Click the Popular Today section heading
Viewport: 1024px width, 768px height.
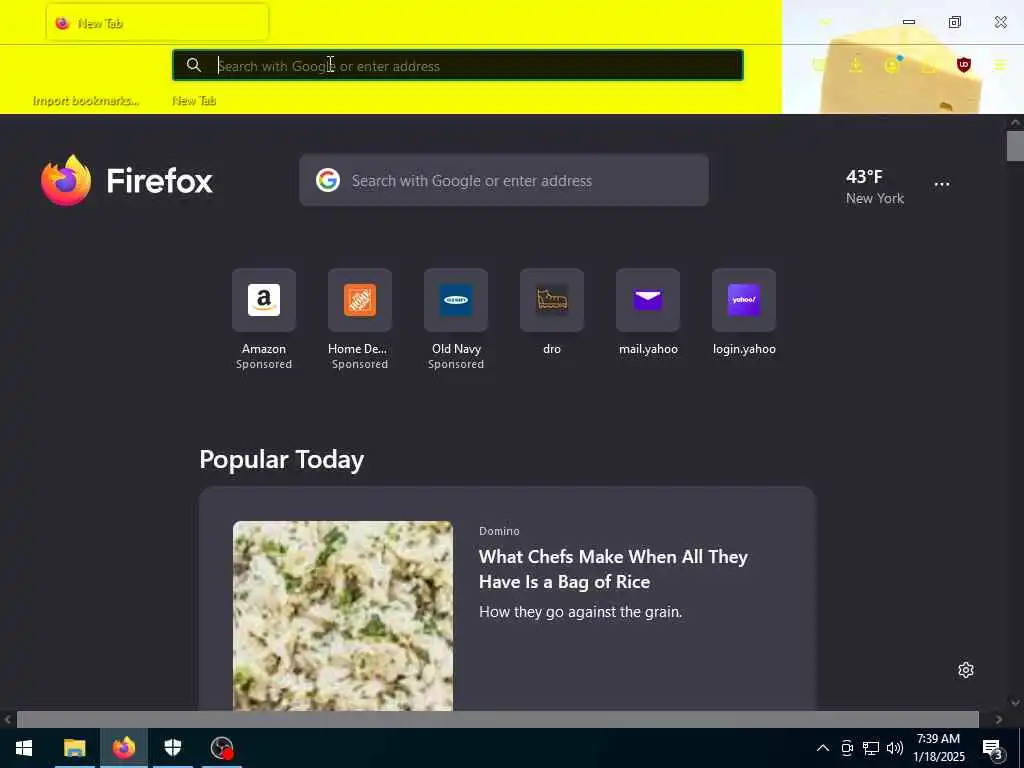(x=281, y=459)
